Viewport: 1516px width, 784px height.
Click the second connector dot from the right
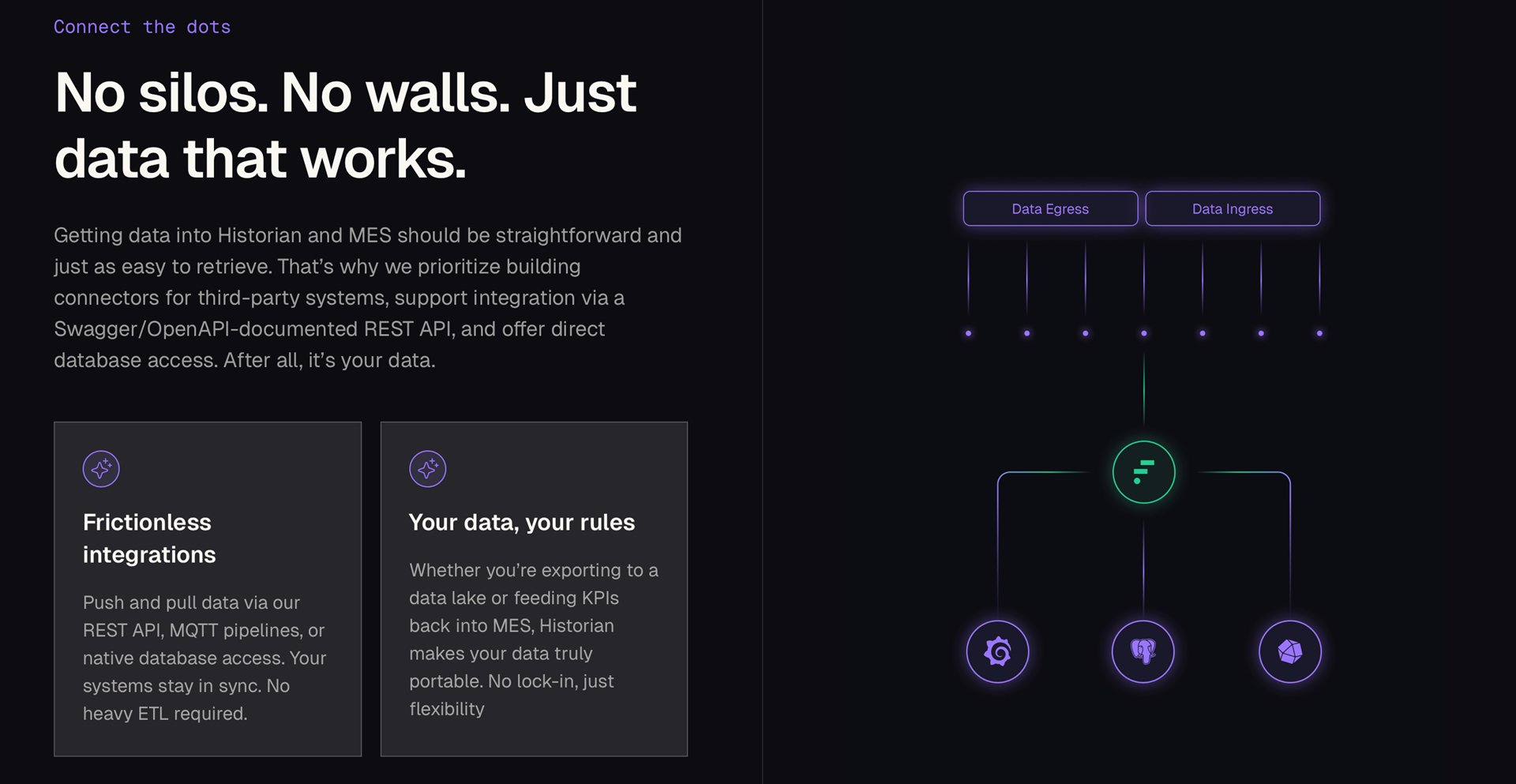coord(1261,333)
